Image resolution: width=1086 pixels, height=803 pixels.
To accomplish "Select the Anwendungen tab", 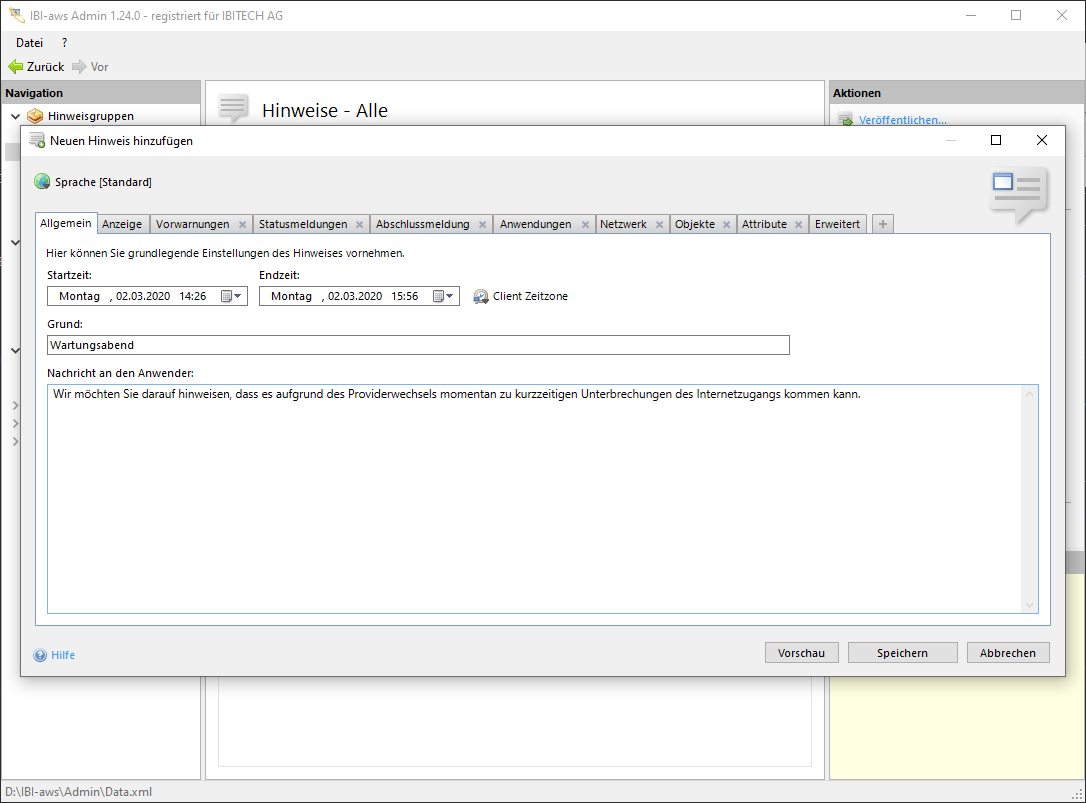I will point(535,224).
